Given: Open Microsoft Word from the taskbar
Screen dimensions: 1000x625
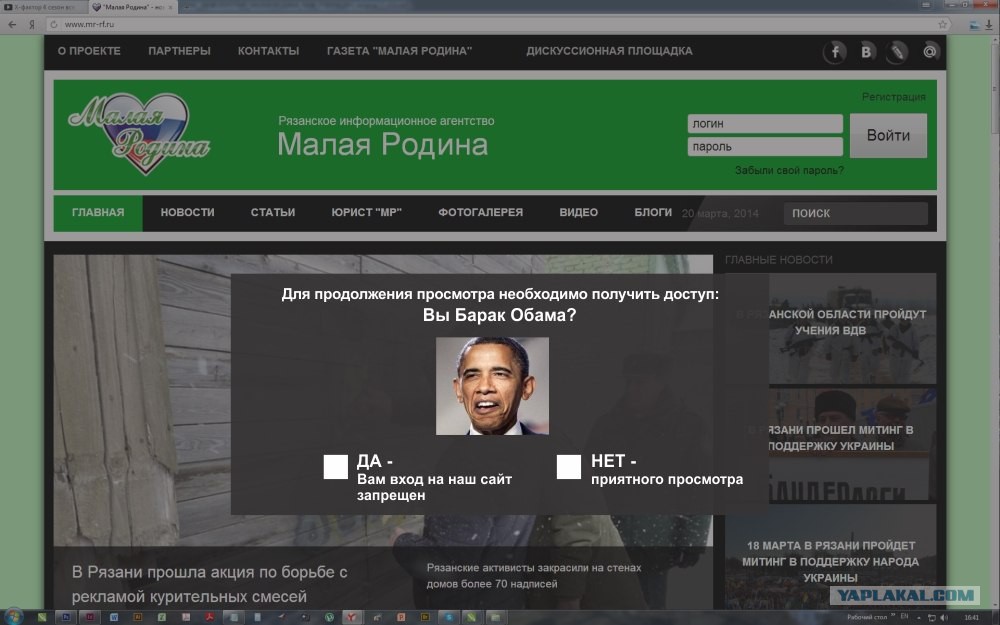Looking at the screenshot, I should click(x=114, y=617).
